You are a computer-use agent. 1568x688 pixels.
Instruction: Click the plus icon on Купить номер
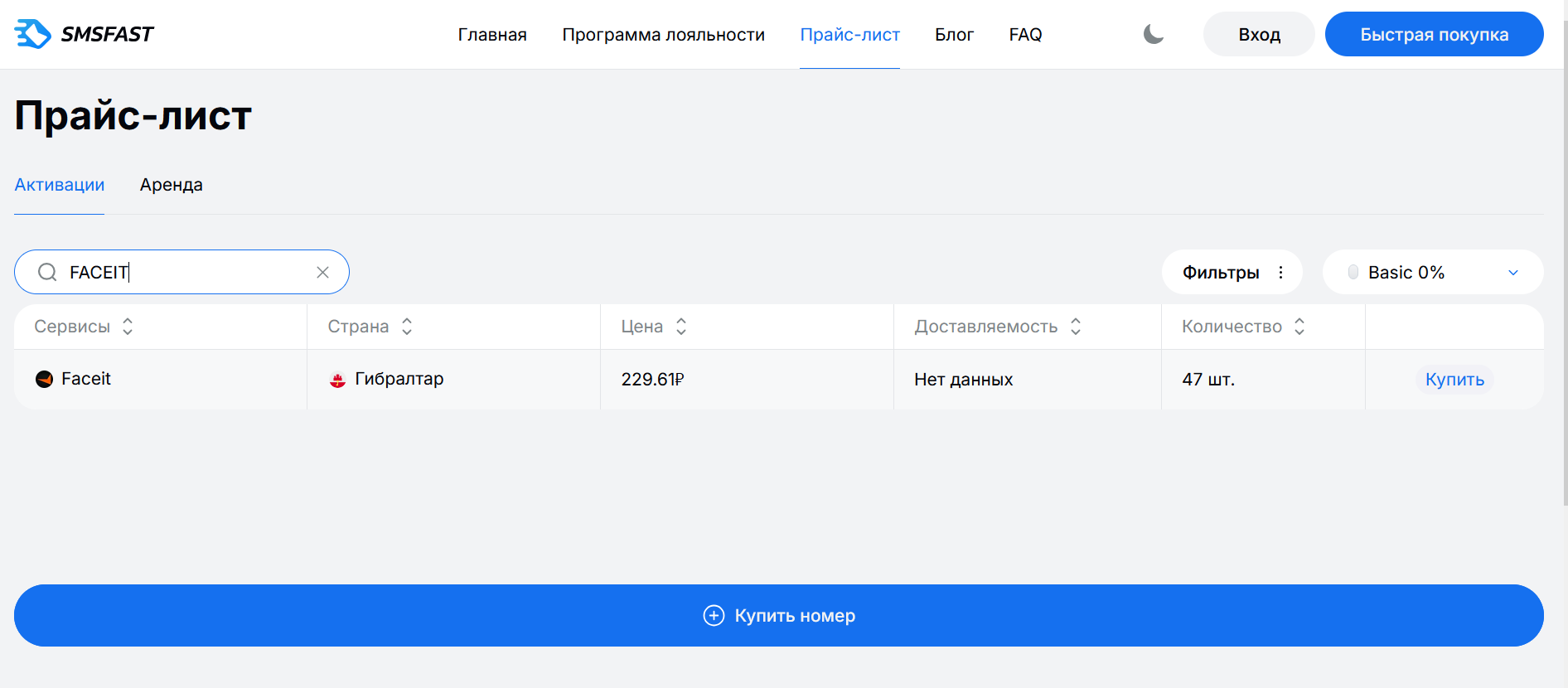(714, 615)
